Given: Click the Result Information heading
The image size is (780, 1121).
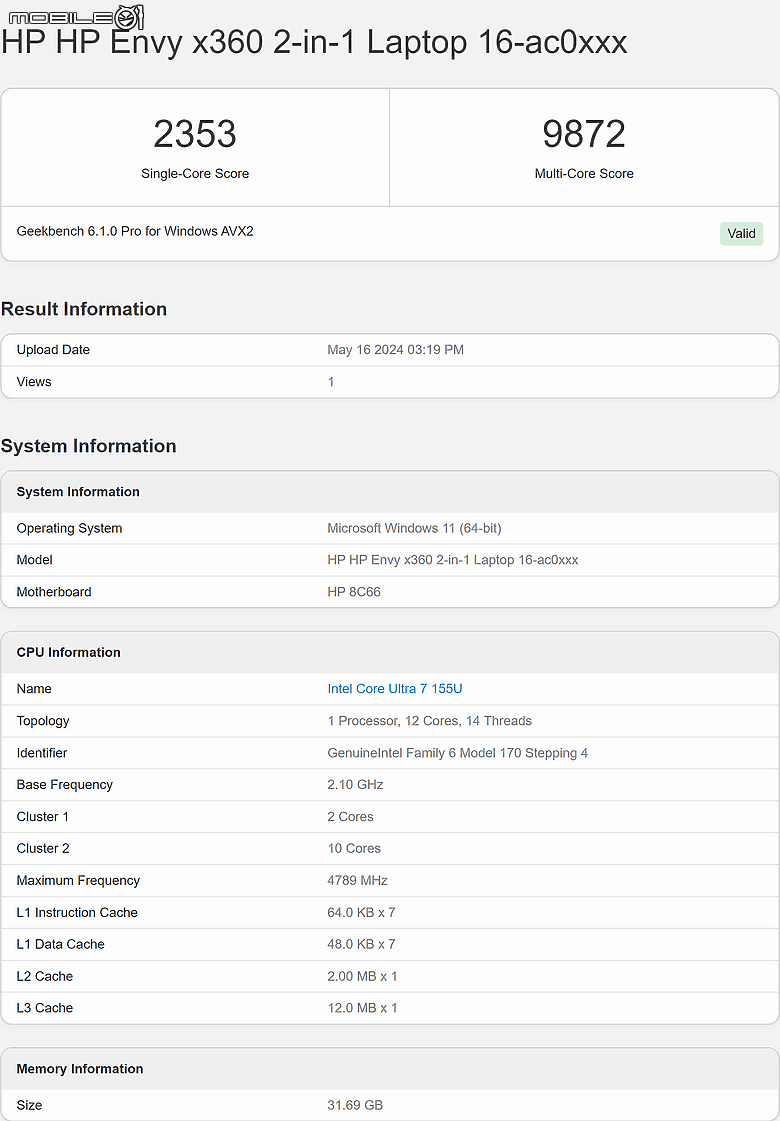Looking at the screenshot, I should (84, 309).
